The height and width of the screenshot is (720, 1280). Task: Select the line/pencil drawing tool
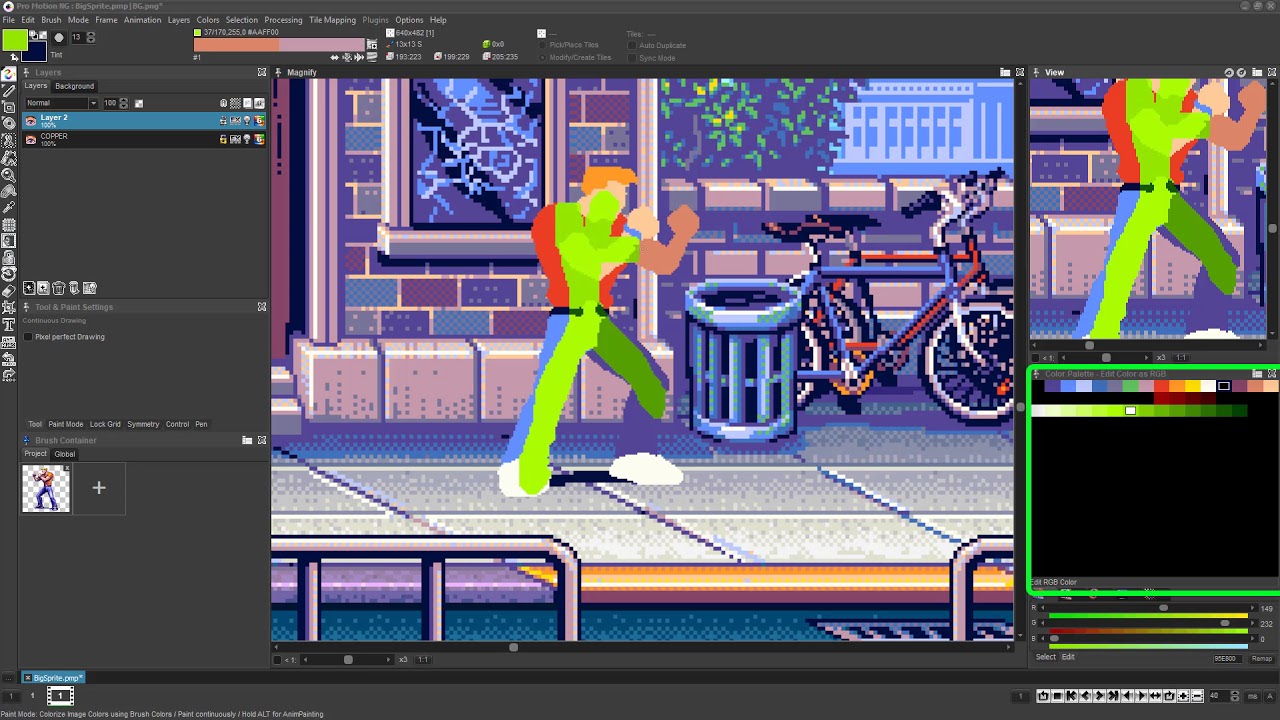[x=9, y=89]
